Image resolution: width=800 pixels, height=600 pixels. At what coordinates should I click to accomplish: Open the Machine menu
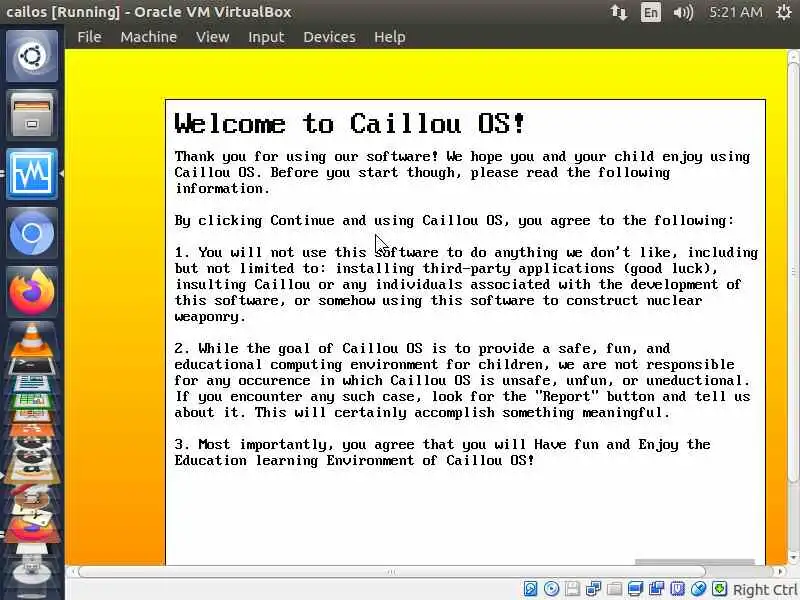pos(148,37)
